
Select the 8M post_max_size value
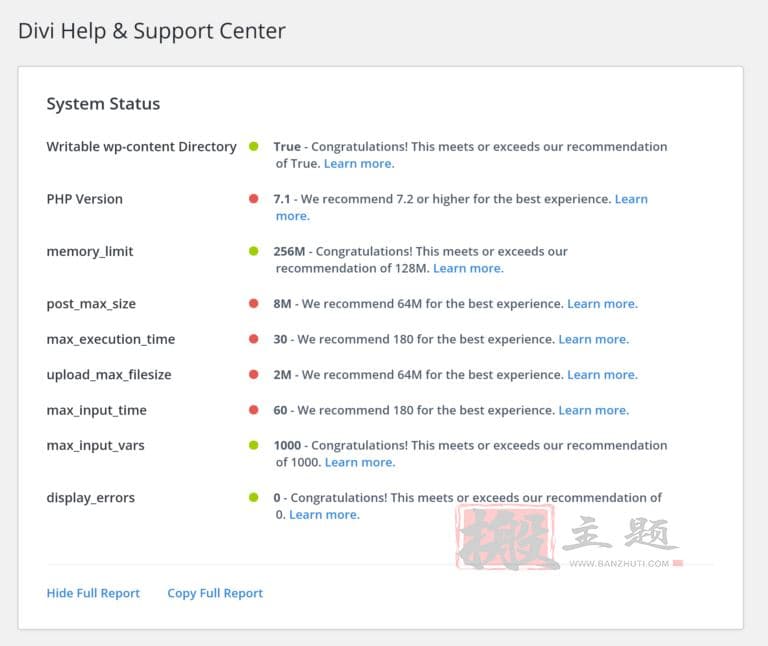pyautogui.click(x=282, y=304)
